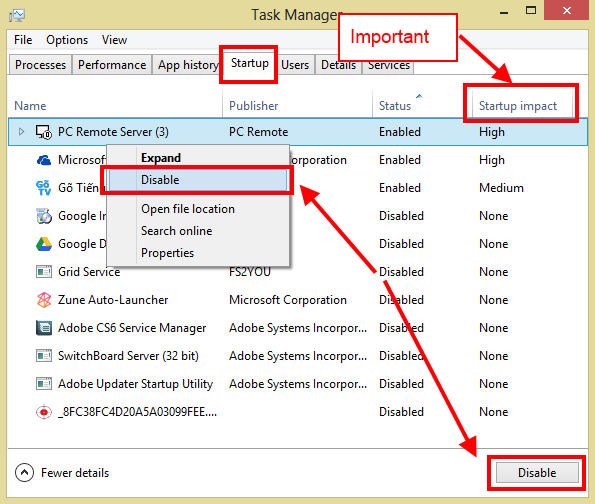Select SwitchBoard Server (32 bit) entry
Screen dimensions: 595x504
click(128, 356)
